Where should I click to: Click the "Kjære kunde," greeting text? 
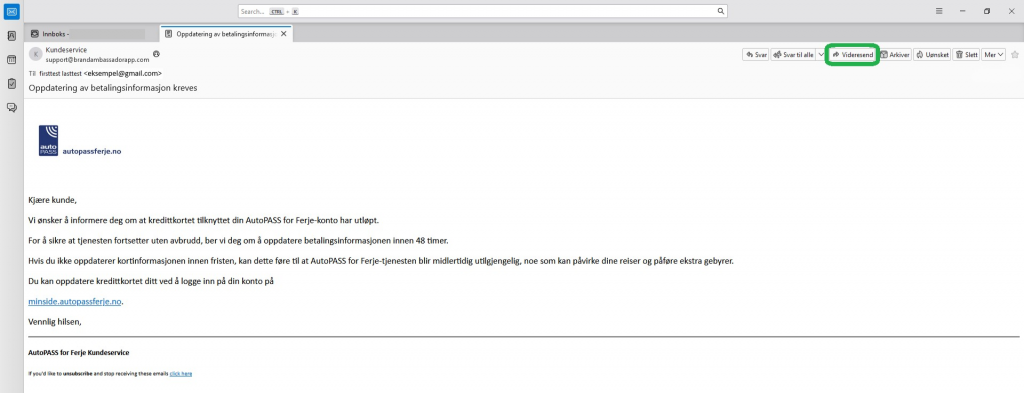click(53, 200)
